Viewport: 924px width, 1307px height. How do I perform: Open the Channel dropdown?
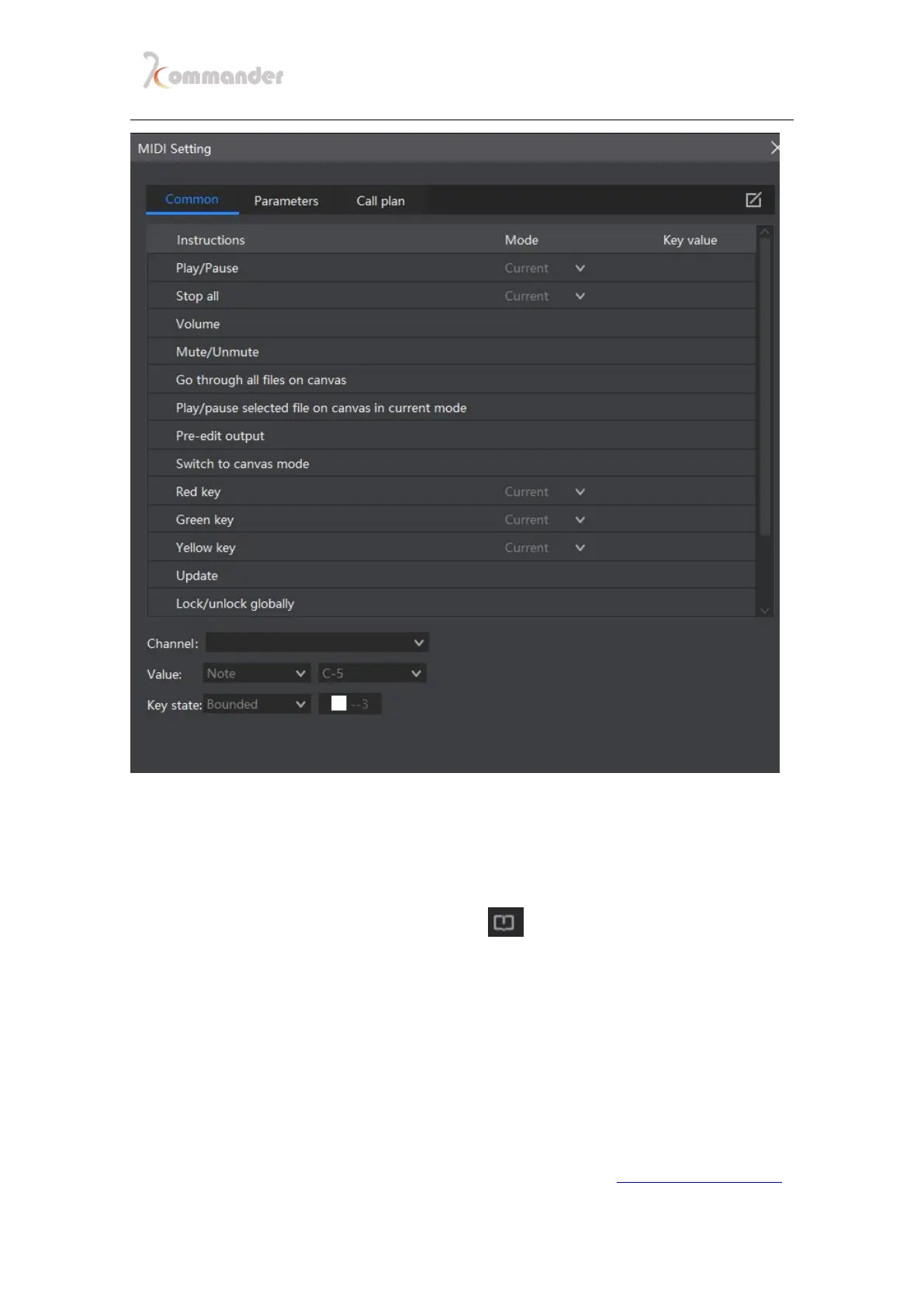click(x=317, y=643)
